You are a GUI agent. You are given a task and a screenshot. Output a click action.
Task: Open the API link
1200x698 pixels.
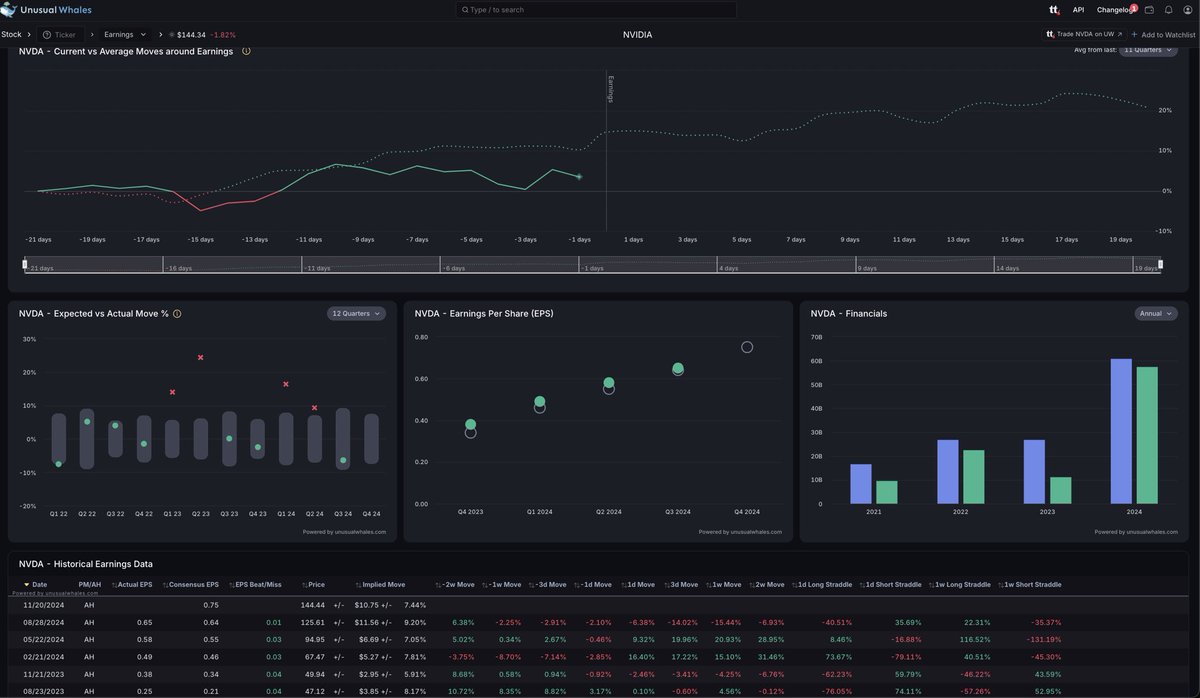click(x=1078, y=10)
